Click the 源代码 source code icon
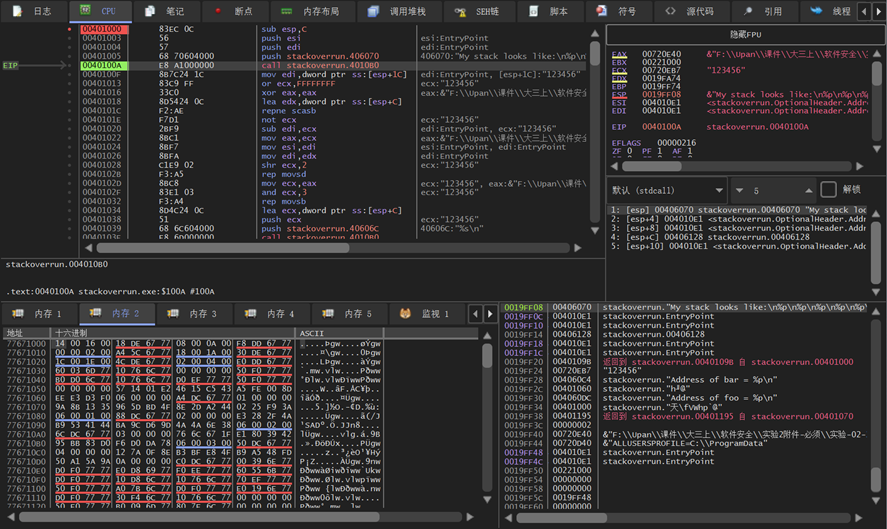This screenshot has width=887, height=529. point(670,11)
